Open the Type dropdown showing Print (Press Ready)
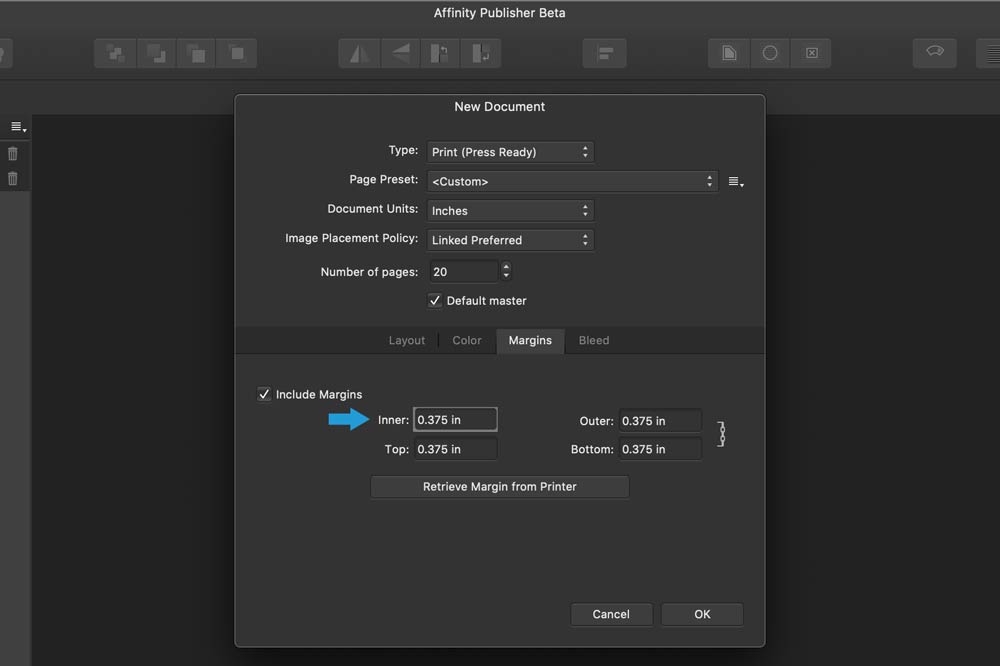 pos(510,152)
